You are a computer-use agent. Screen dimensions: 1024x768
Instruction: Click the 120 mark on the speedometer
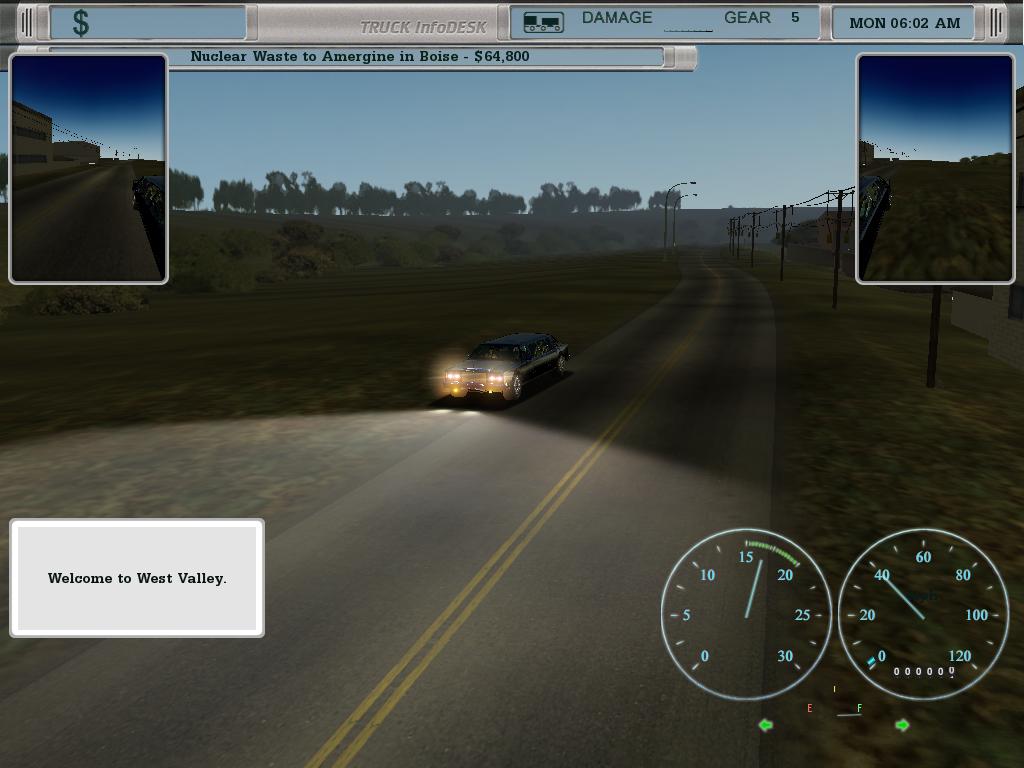pyautogui.click(x=959, y=656)
